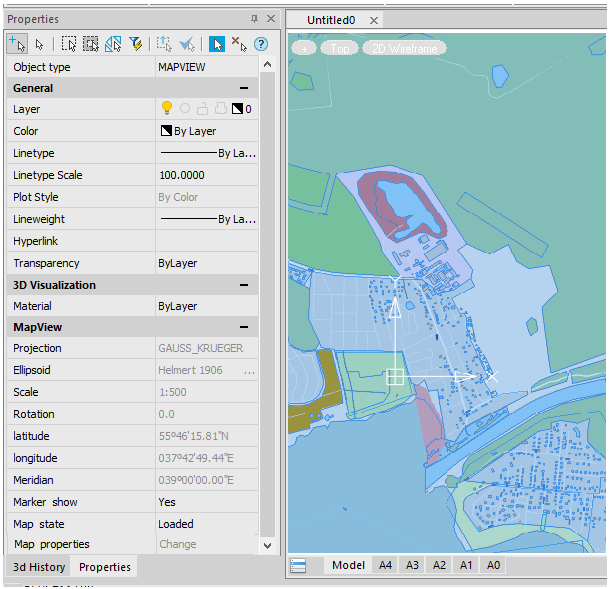The image size is (609, 589).
Task: Switch to the 3d History tab
Action: pyautogui.click(x=39, y=567)
